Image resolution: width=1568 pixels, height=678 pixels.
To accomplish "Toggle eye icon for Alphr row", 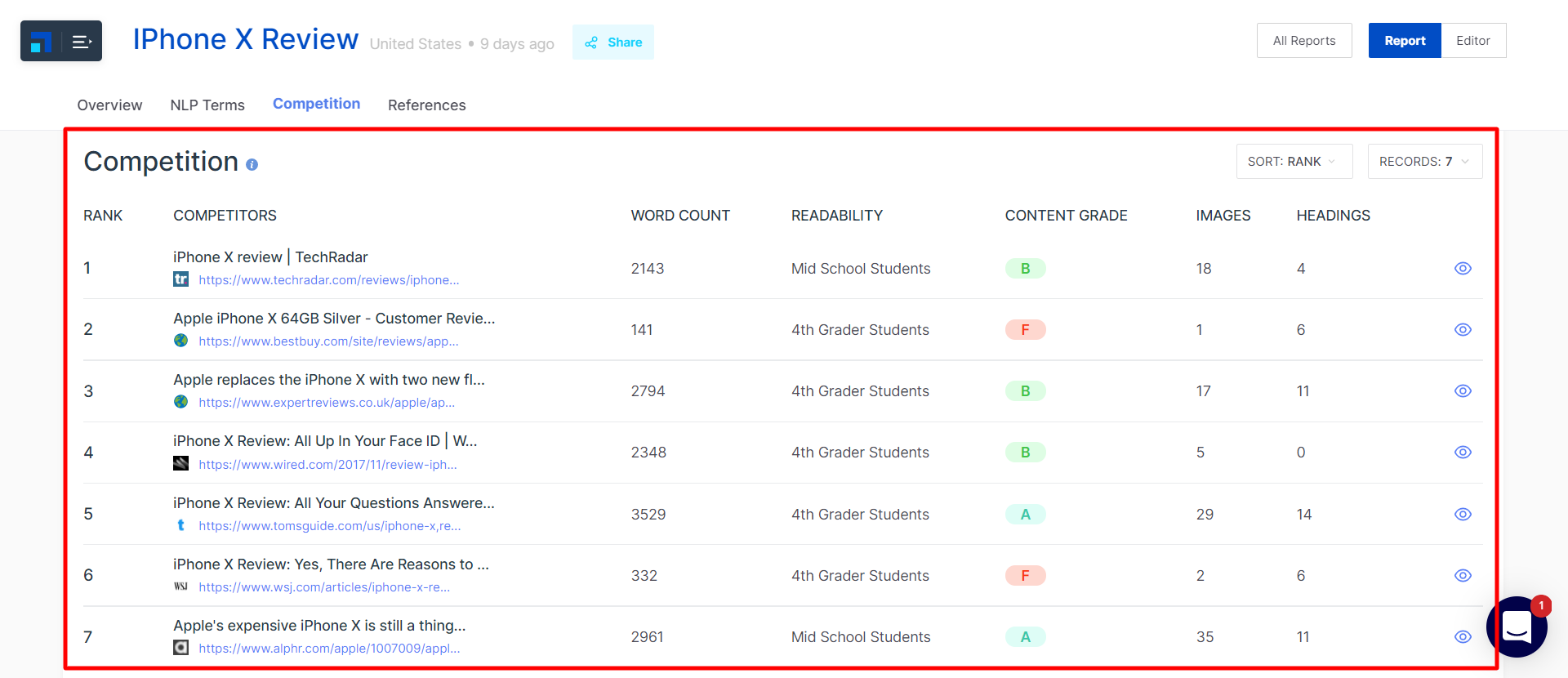I will click(1463, 637).
